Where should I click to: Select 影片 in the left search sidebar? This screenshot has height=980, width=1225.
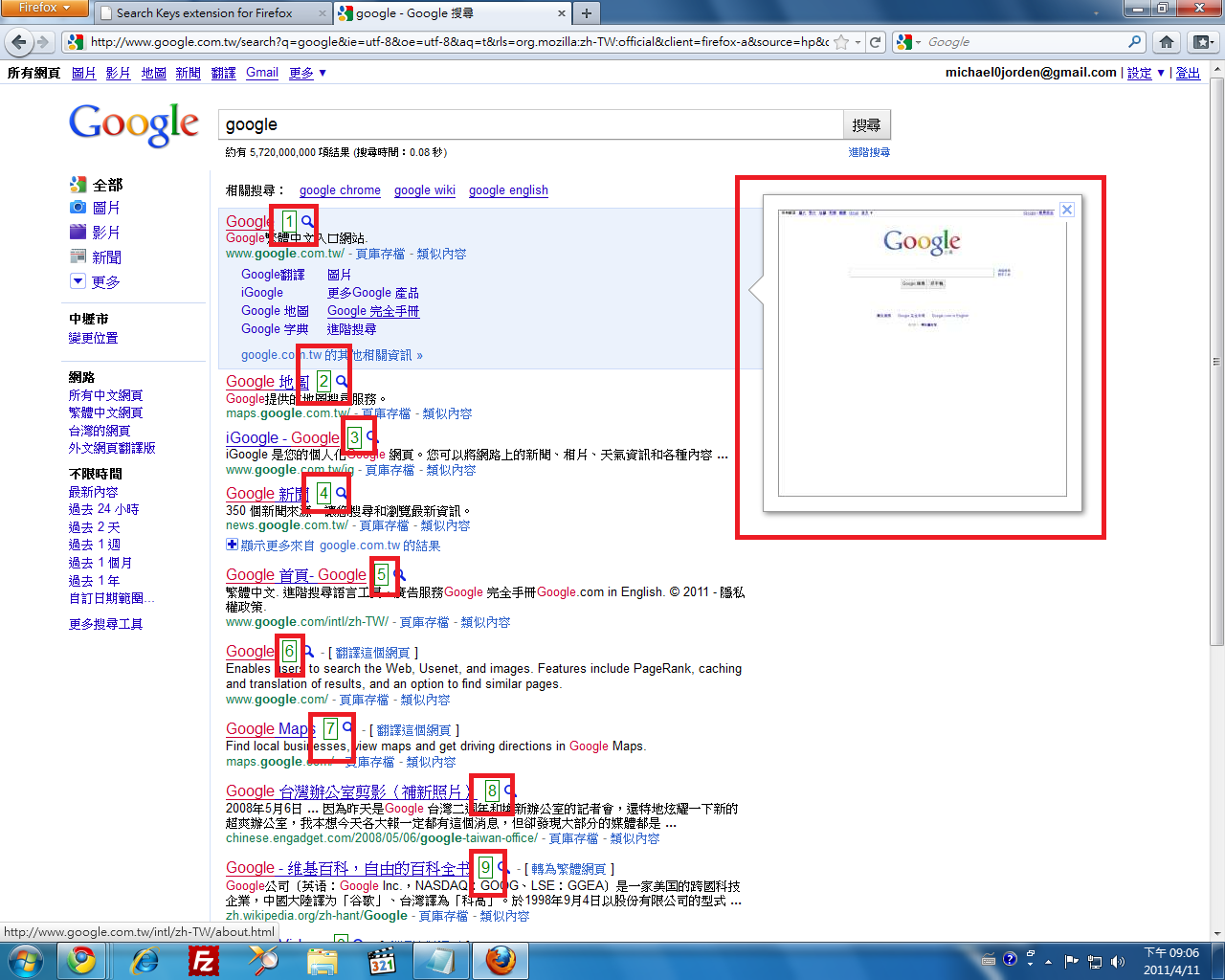pos(96,233)
